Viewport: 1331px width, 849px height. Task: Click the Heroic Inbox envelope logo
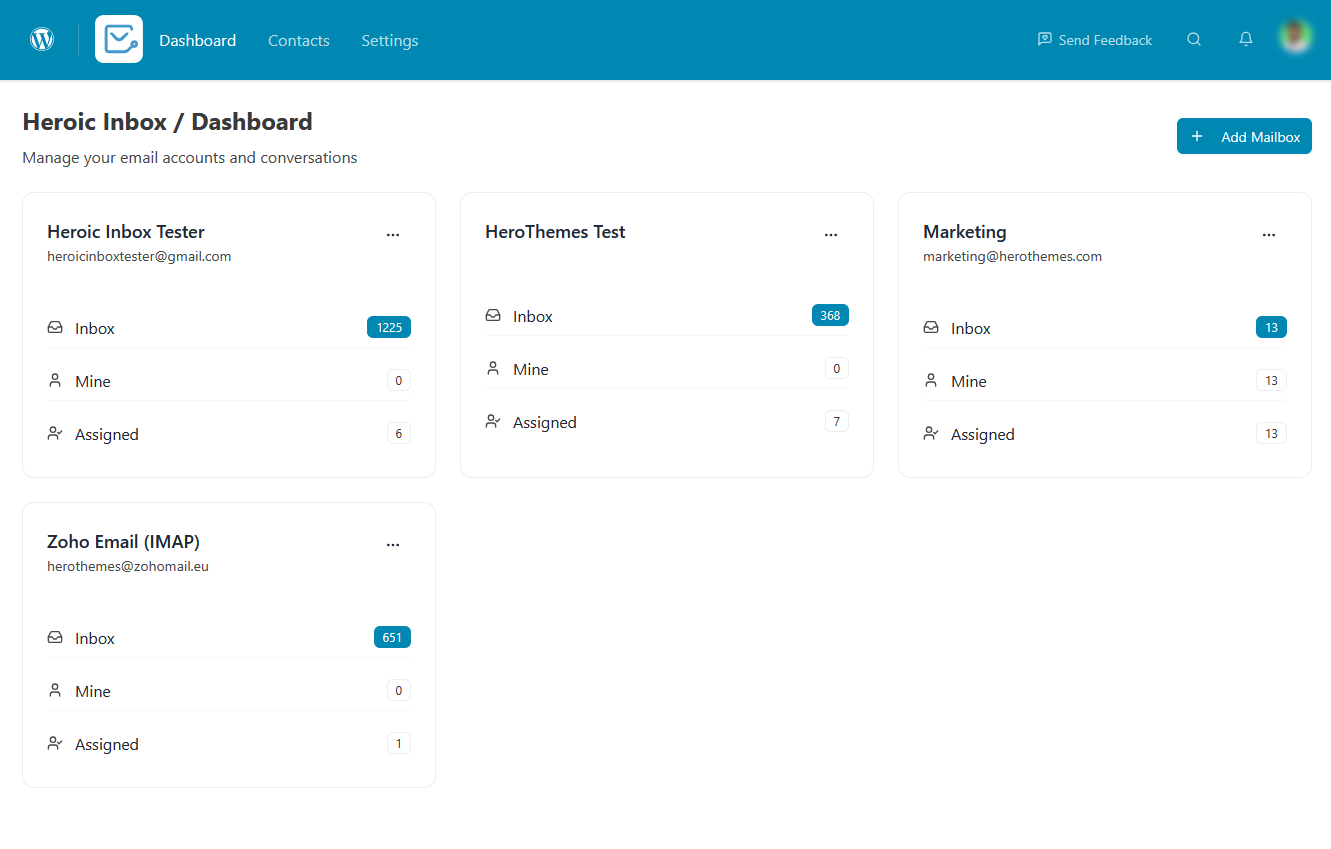[x=118, y=39]
